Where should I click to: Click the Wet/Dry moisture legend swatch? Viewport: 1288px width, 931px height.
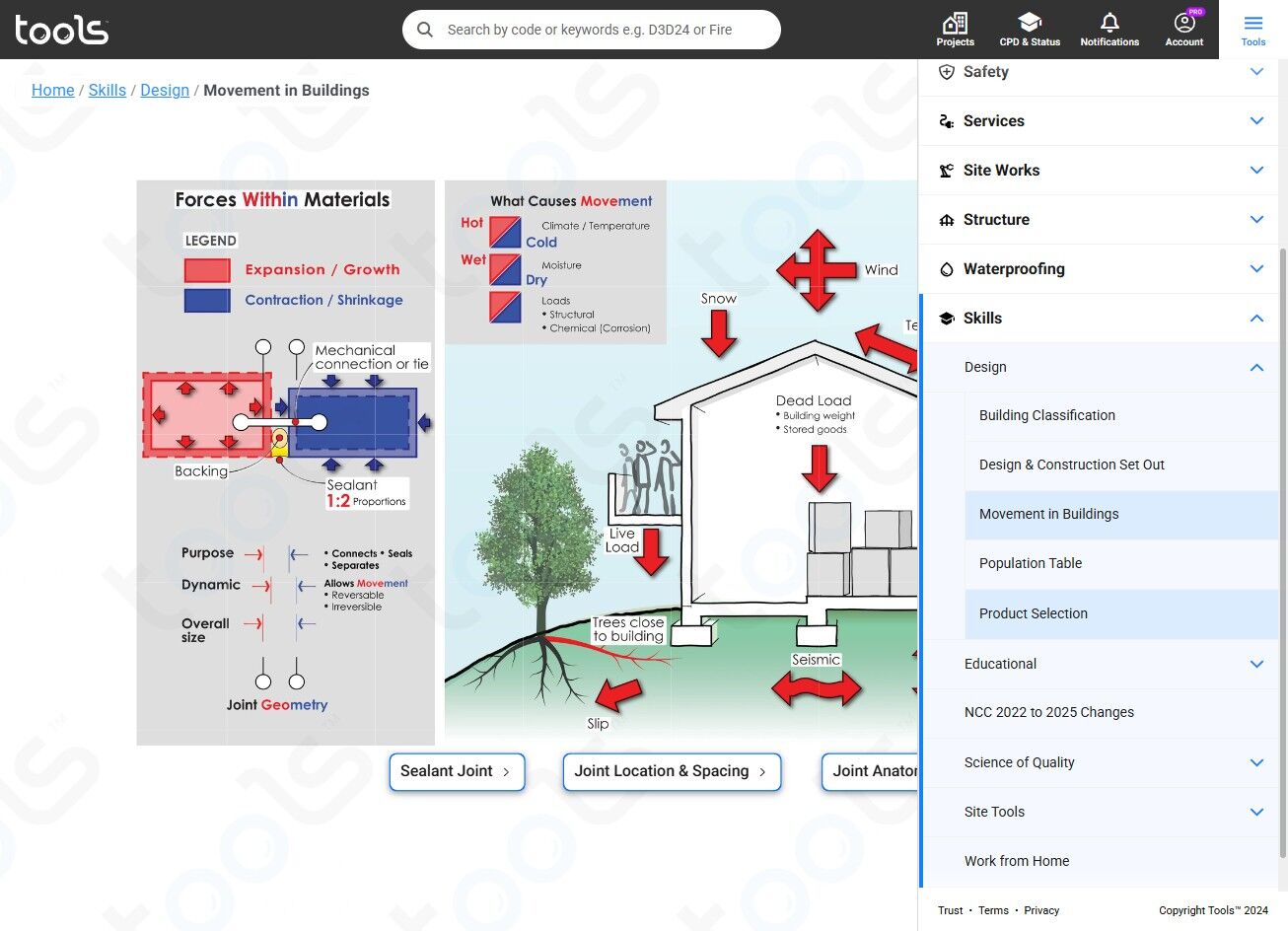505,269
